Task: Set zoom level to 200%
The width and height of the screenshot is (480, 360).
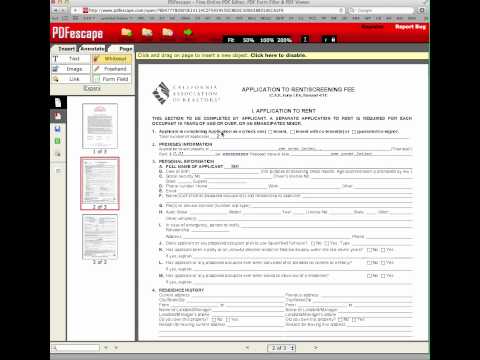Action: (284, 40)
